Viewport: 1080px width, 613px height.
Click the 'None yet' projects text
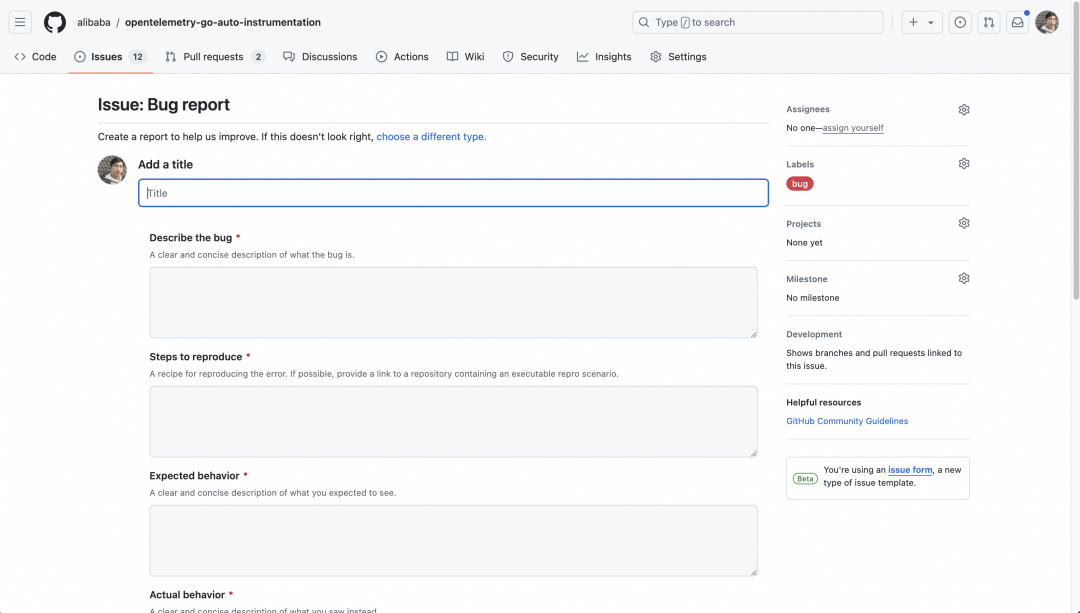(804, 242)
